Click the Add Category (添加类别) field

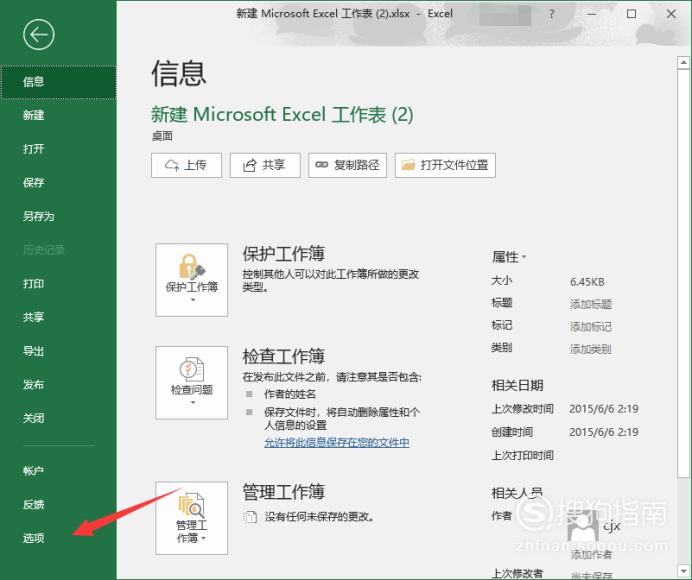tap(590, 349)
